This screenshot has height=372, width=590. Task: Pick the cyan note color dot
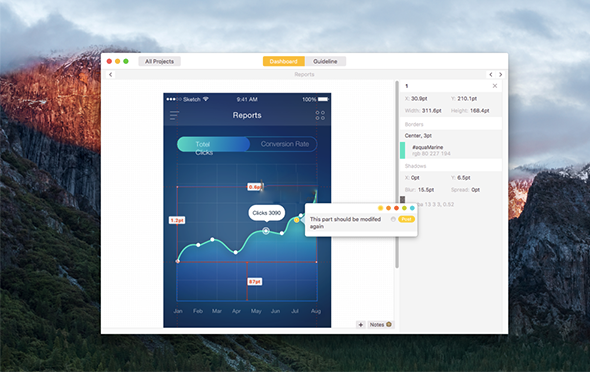coord(412,208)
